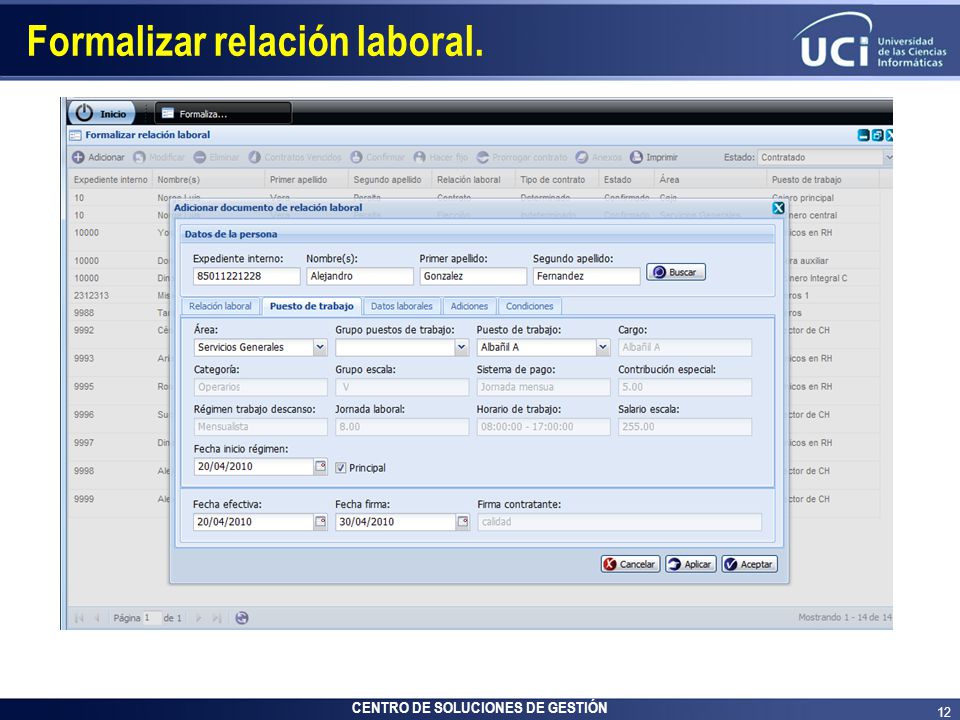Open the Adiciones tab
960x720 pixels.
coord(469,306)
